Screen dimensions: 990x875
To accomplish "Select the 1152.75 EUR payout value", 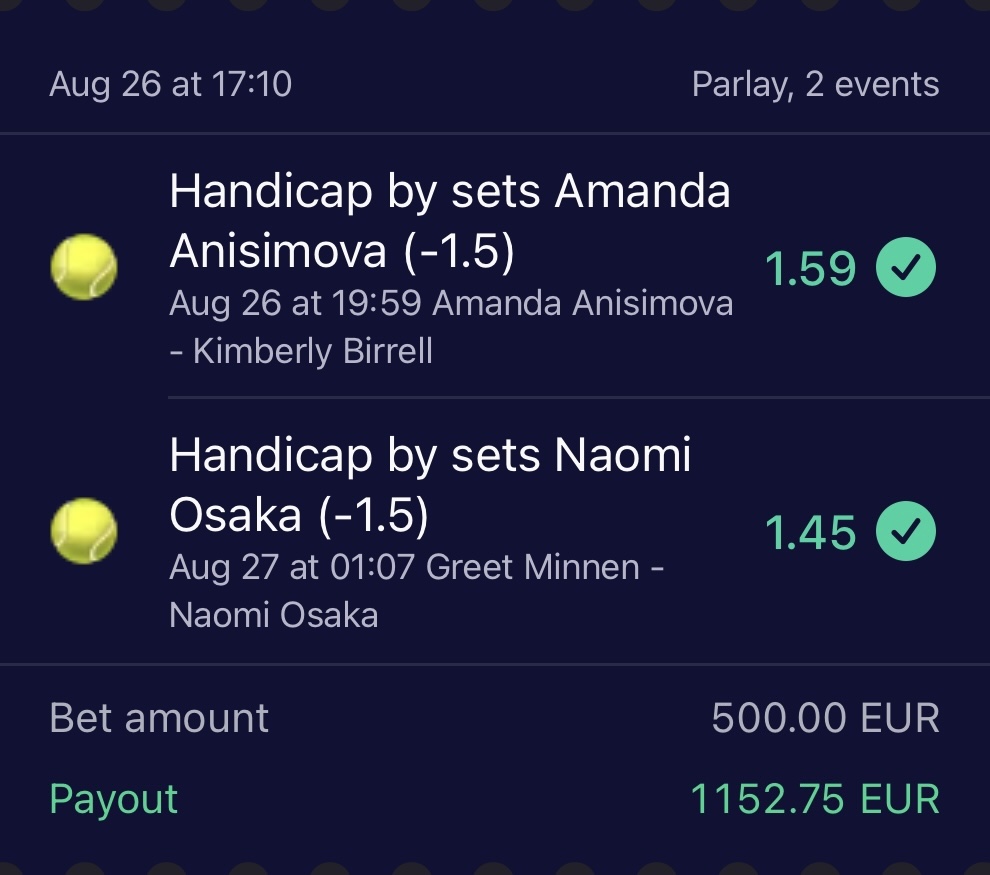I will pos(815,799).
